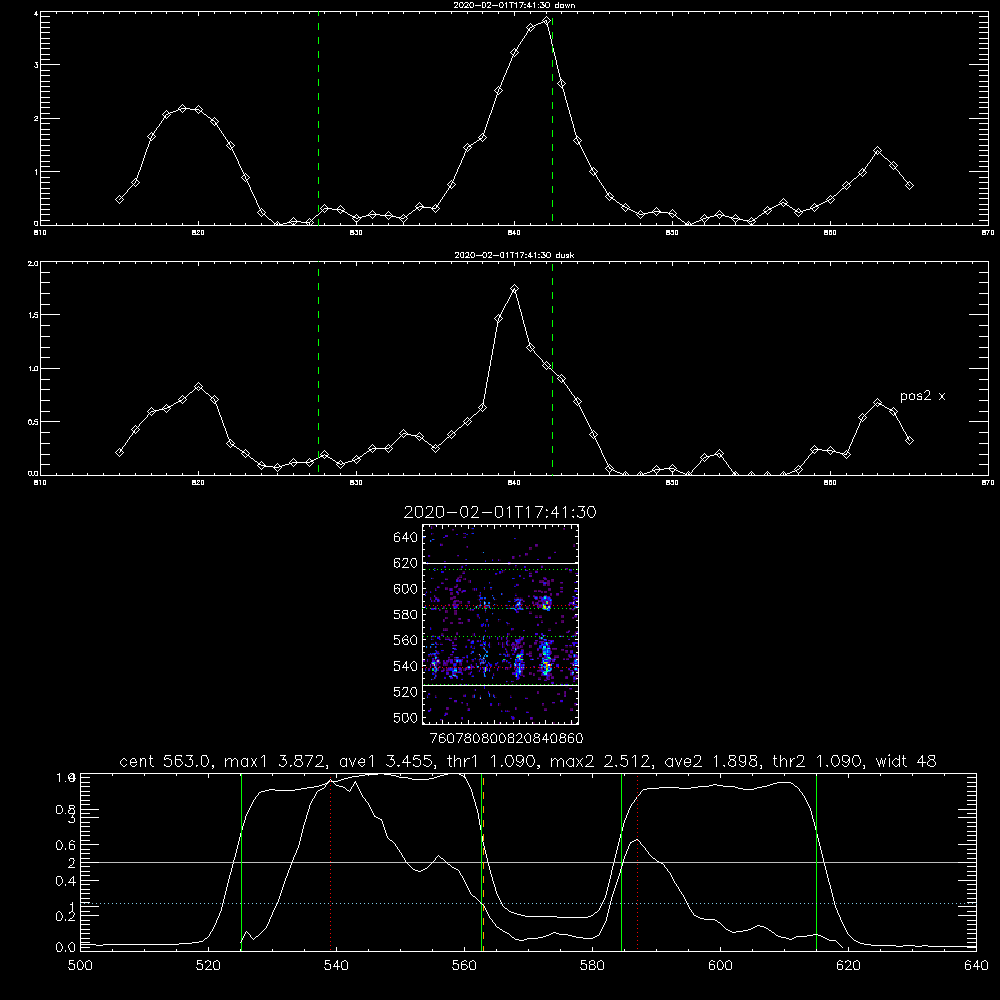Select the 'pos2 x' label

click(x=922, y=396)
